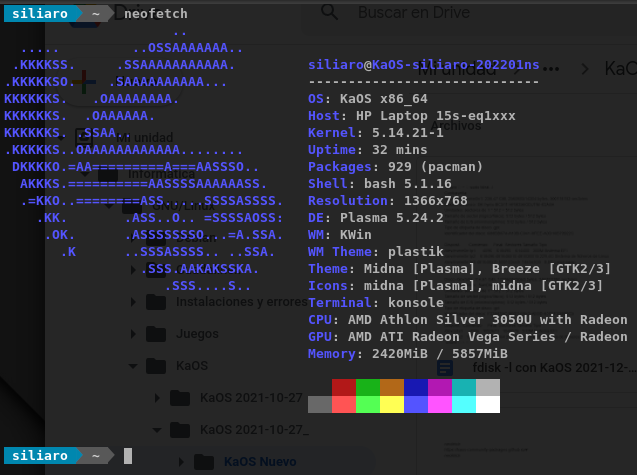Click the KaOS Nuevo folder icon
This screenshot has height=475, width=637.
click(204, 462)
